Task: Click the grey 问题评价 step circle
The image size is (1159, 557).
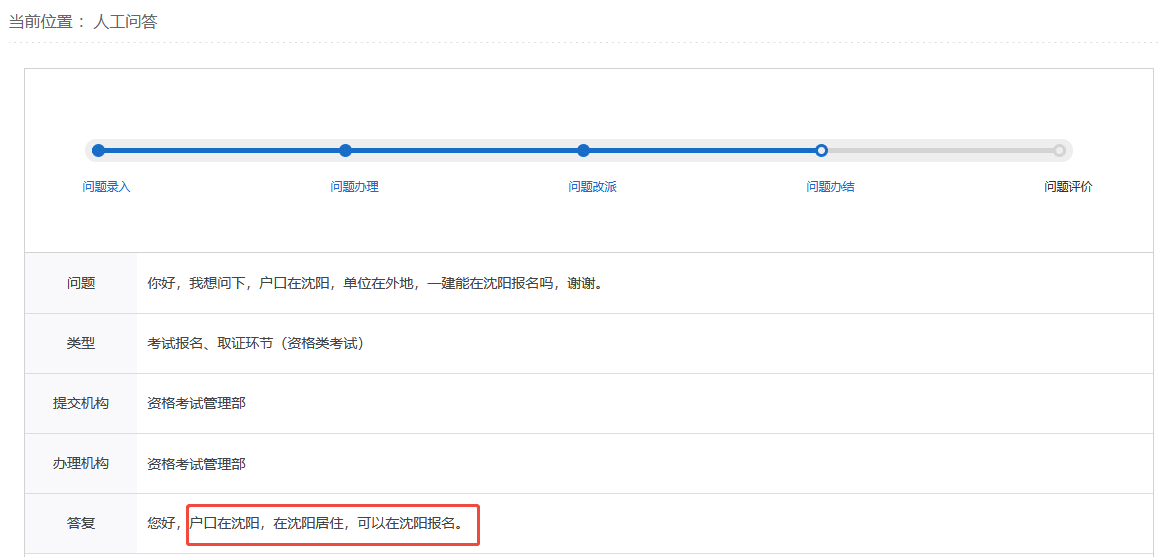Action: click(x=1059, y=151)
